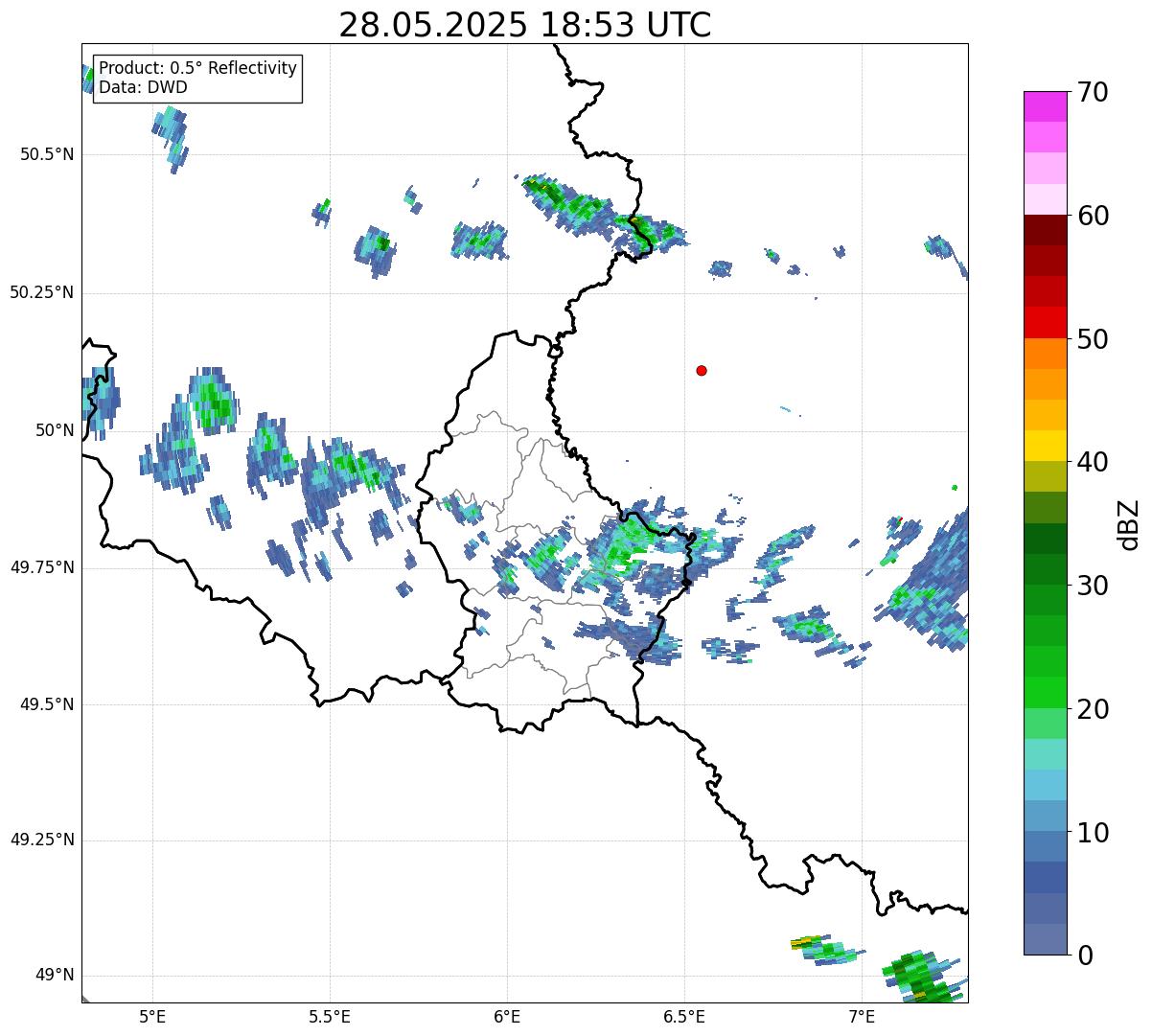Click the 20 tick on the colorbar

pyautogui.click(x=1092, y=709)
